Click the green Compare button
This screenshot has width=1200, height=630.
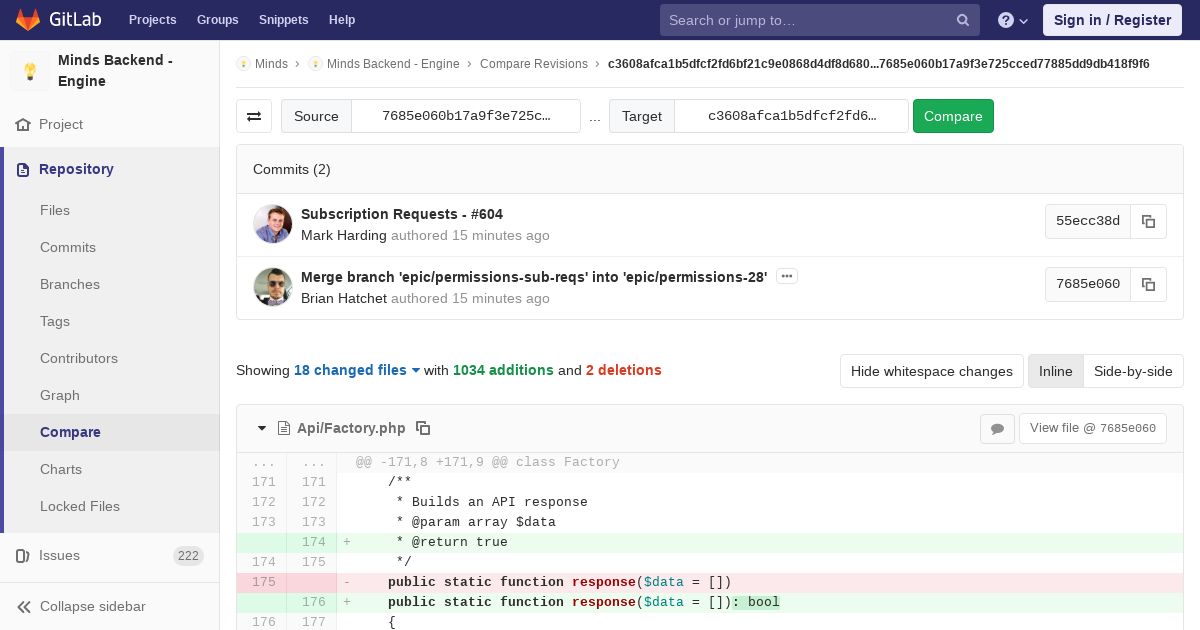coord(953,116)
